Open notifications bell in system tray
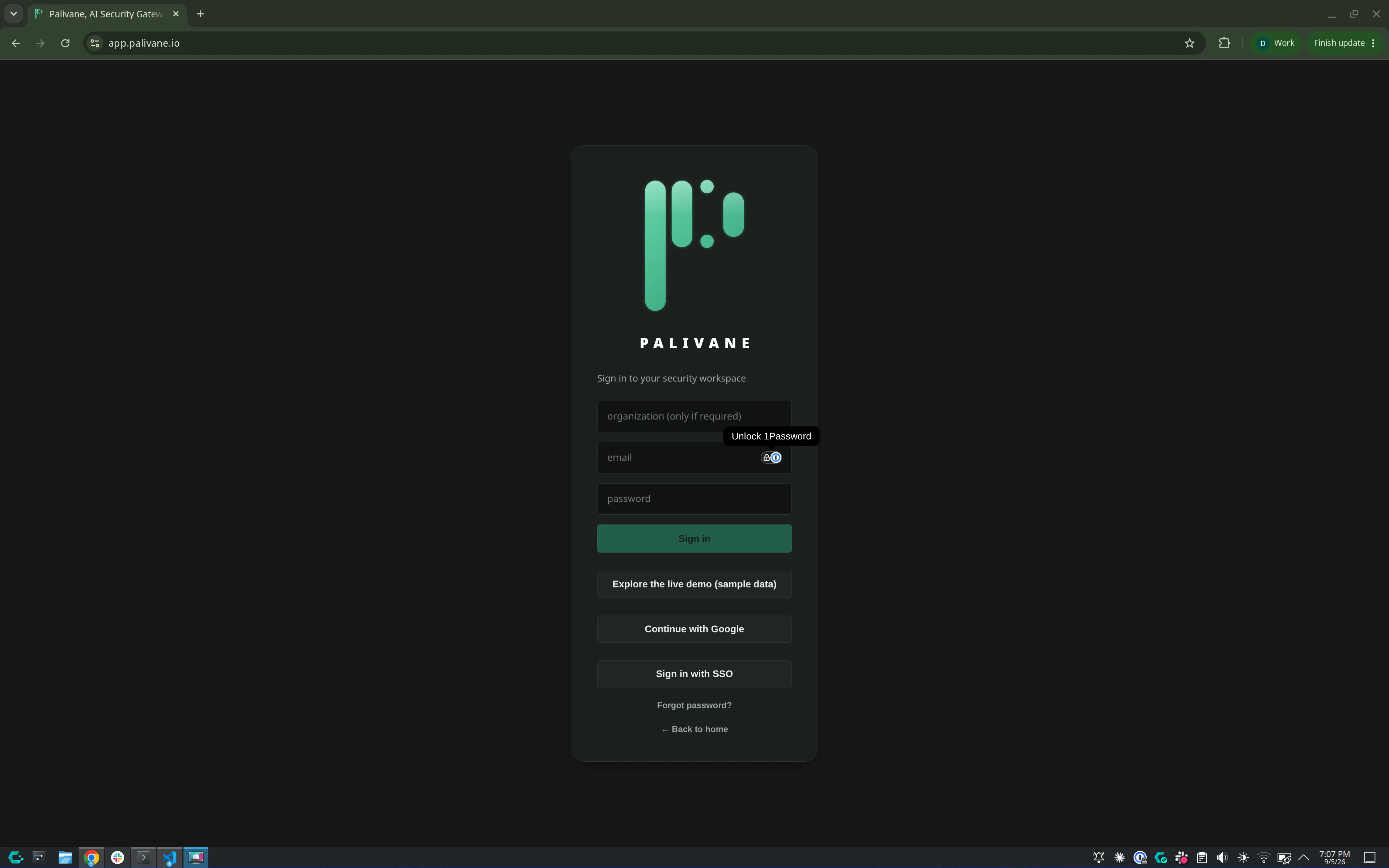 [x=1099, y=857]
